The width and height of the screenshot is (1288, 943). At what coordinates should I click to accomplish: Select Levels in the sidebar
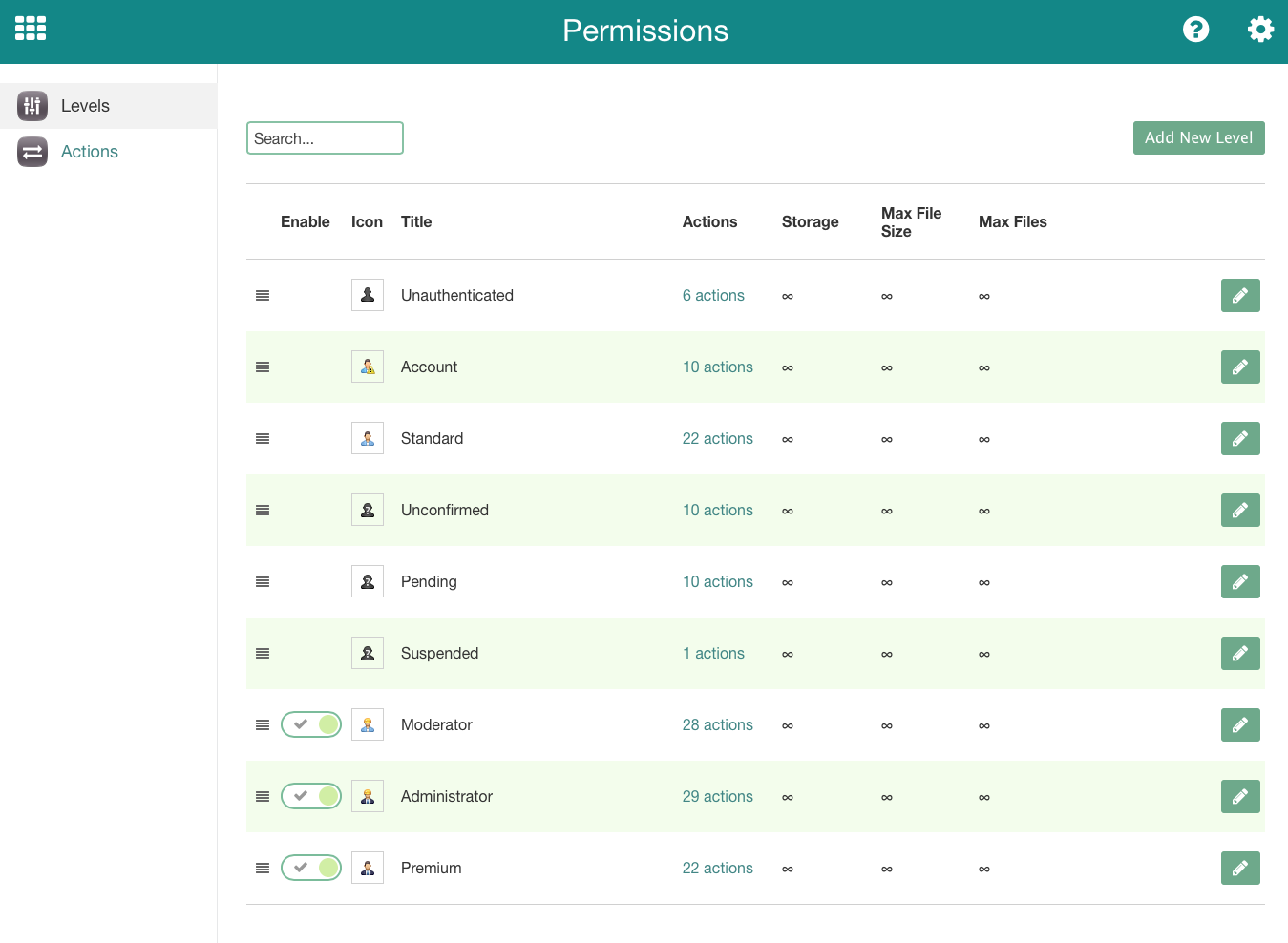(x=85, y=106)
